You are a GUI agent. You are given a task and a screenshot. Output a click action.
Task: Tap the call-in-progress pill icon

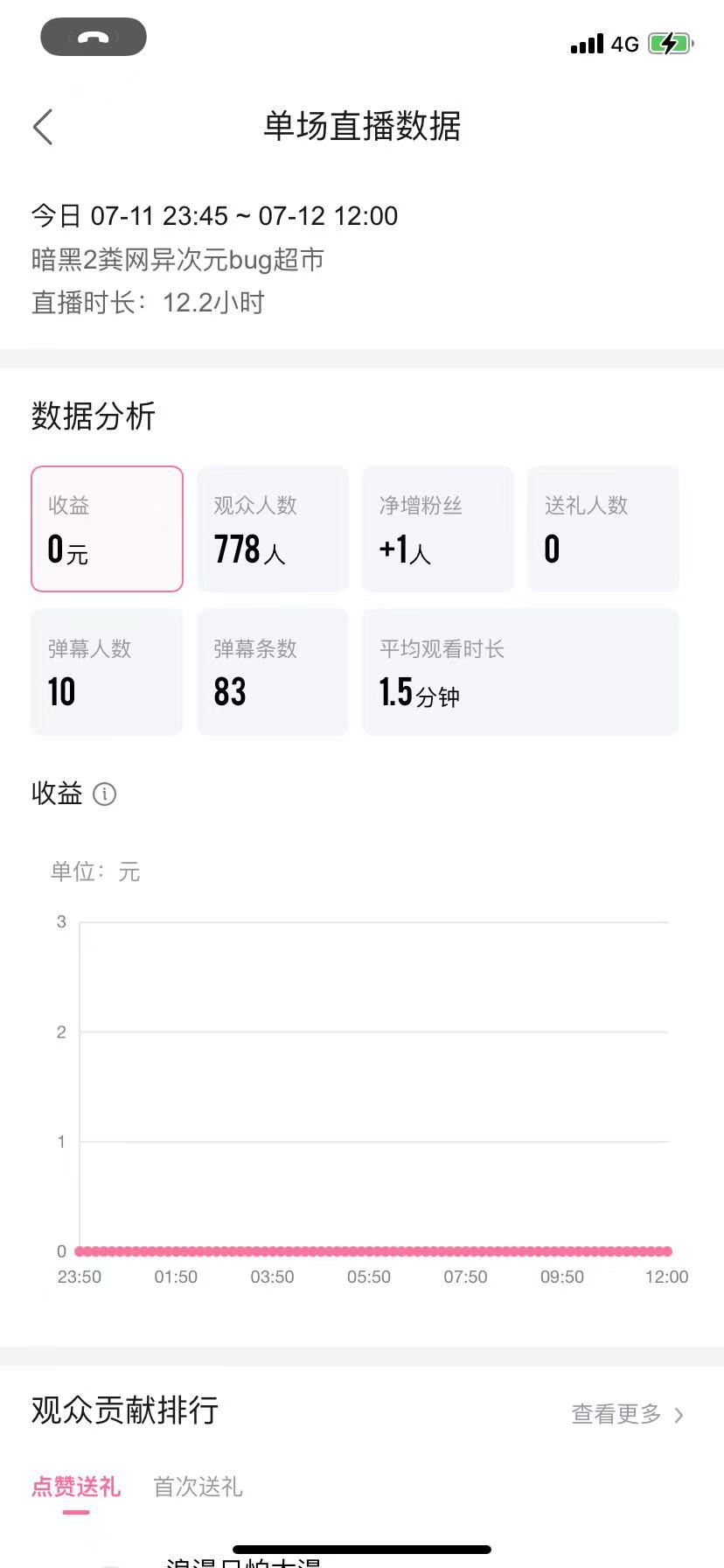click(94, 37)
